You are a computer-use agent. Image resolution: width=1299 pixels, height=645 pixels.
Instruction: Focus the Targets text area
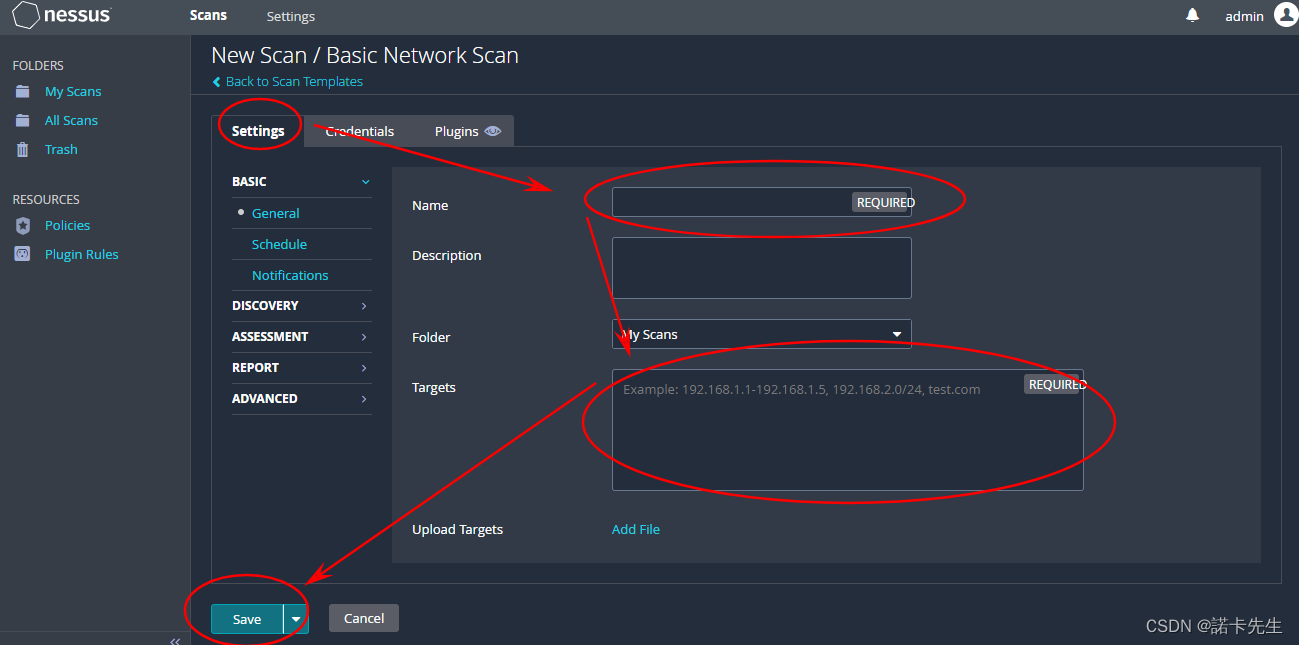[x=847, y=430]
